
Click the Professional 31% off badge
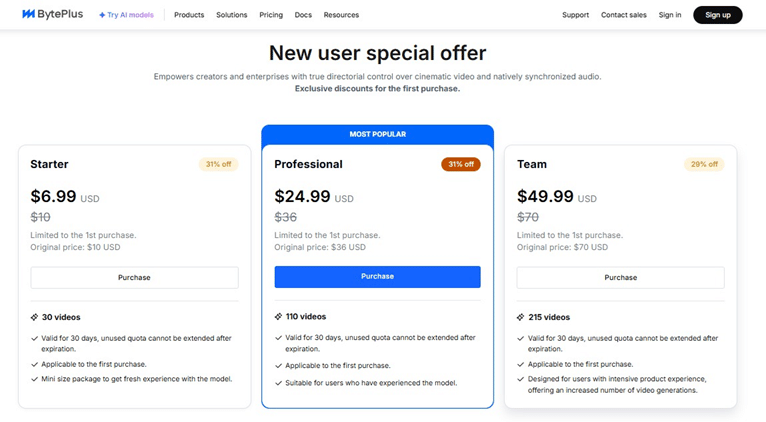click(x=461, y=164)
